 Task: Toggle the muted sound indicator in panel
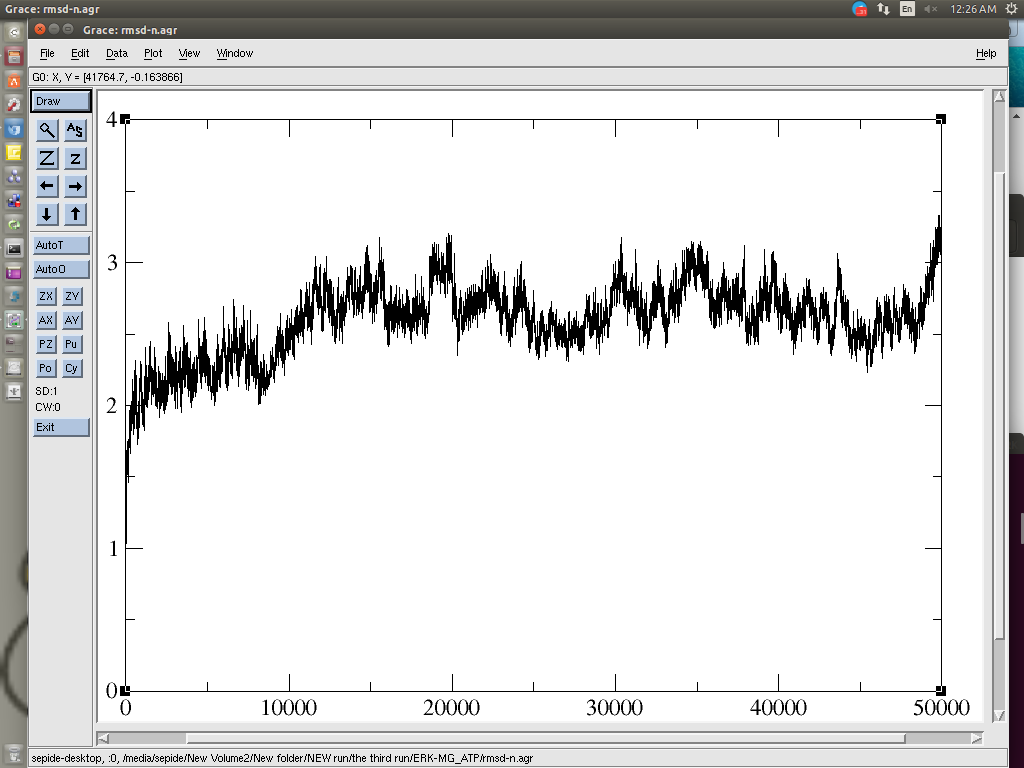[x=932, y=9]
